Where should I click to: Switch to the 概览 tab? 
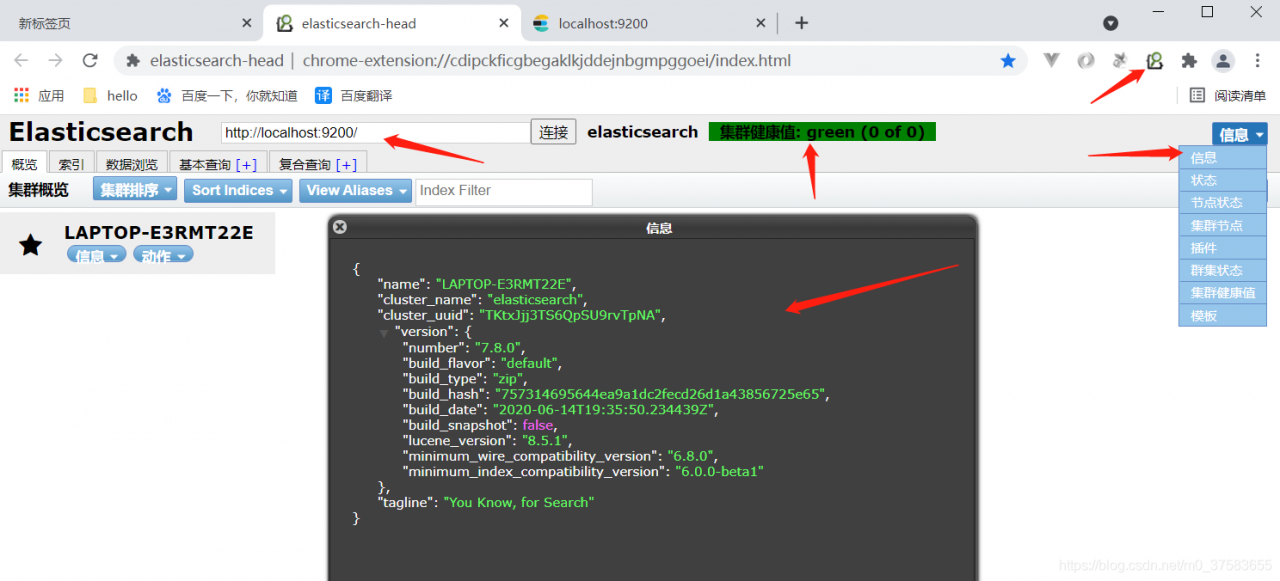point(24,164)
